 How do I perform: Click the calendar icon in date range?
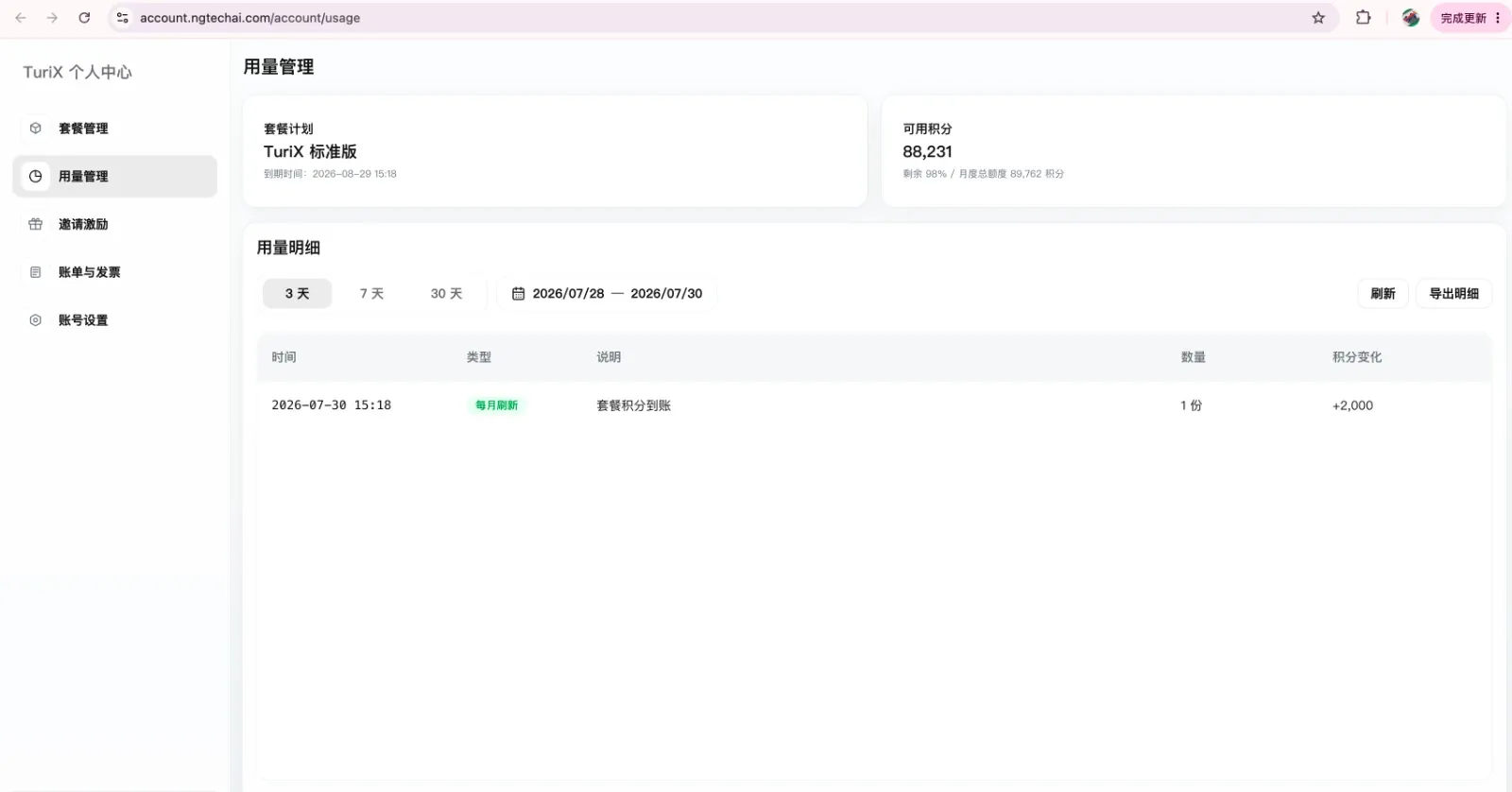518,294
